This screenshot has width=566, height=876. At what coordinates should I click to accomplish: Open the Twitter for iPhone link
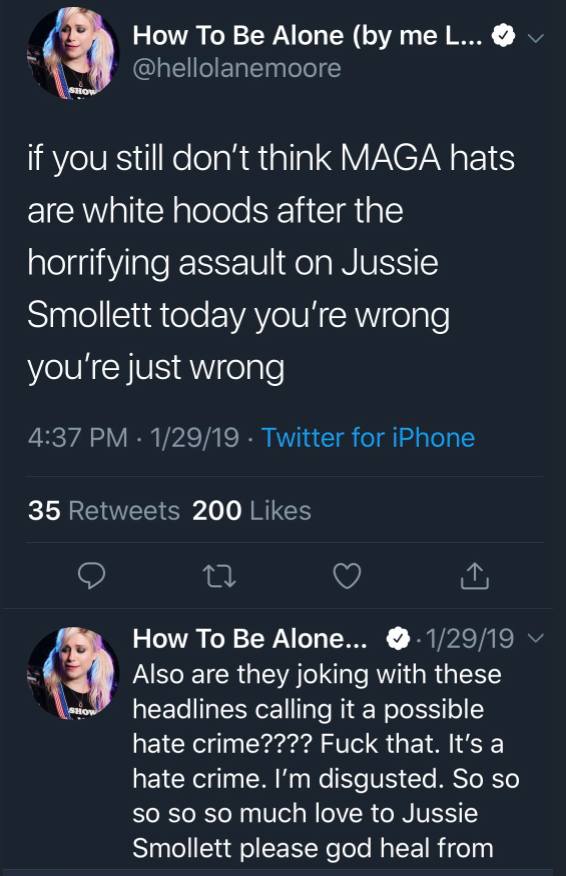point(368,437)
